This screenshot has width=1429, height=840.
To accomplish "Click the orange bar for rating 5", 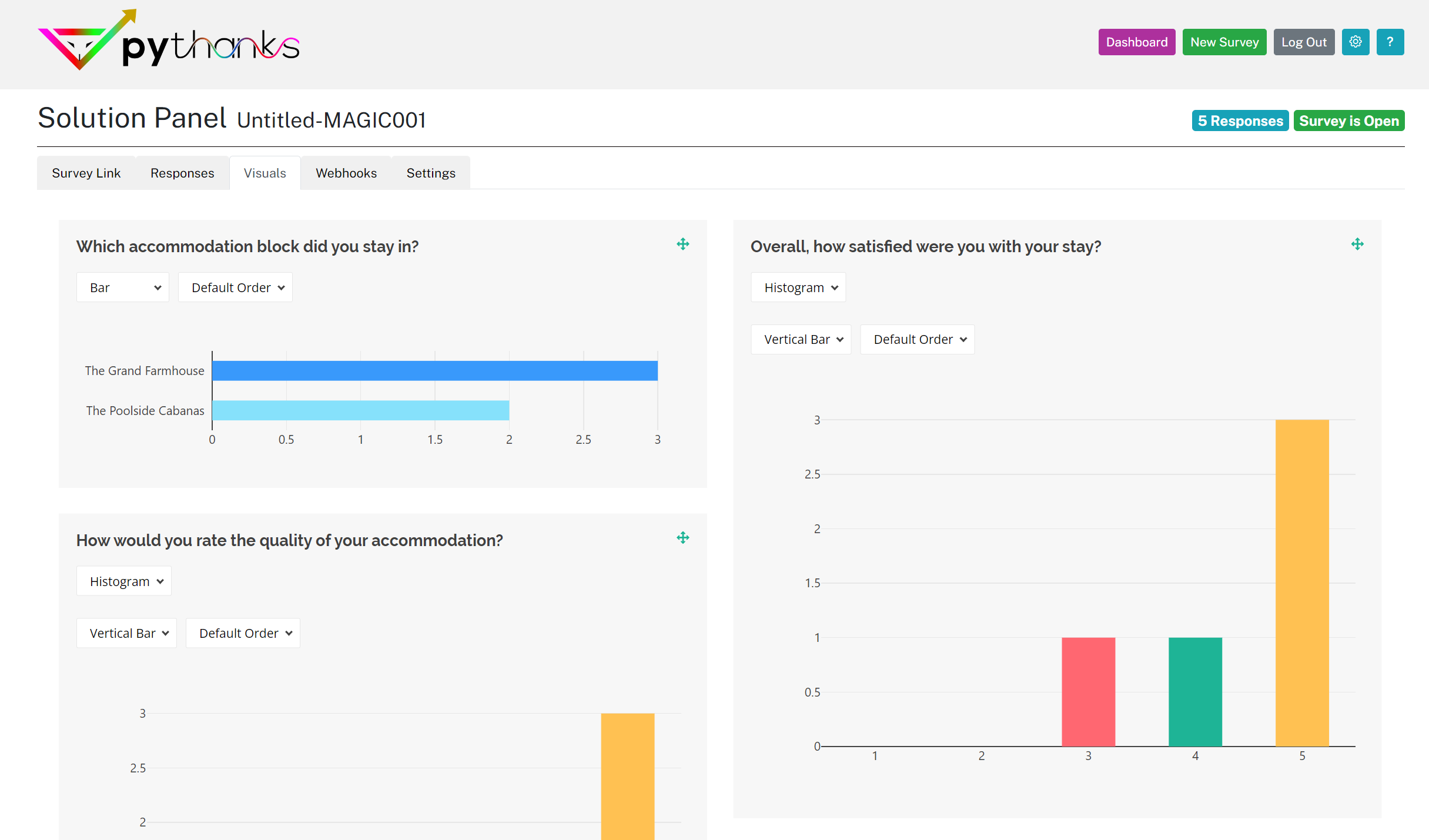I will pyautogui.click(x=1301, y=582).
